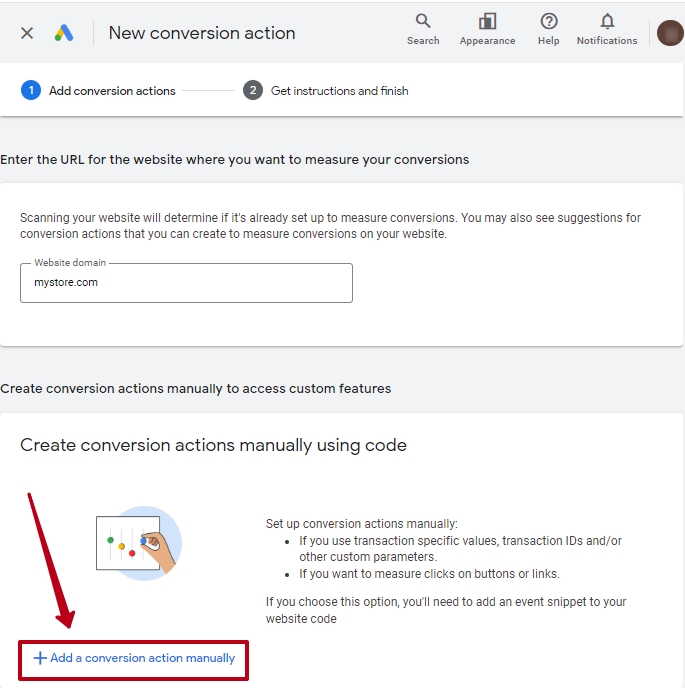
Task: Click the New conversion action title
Action: [202, 33]
